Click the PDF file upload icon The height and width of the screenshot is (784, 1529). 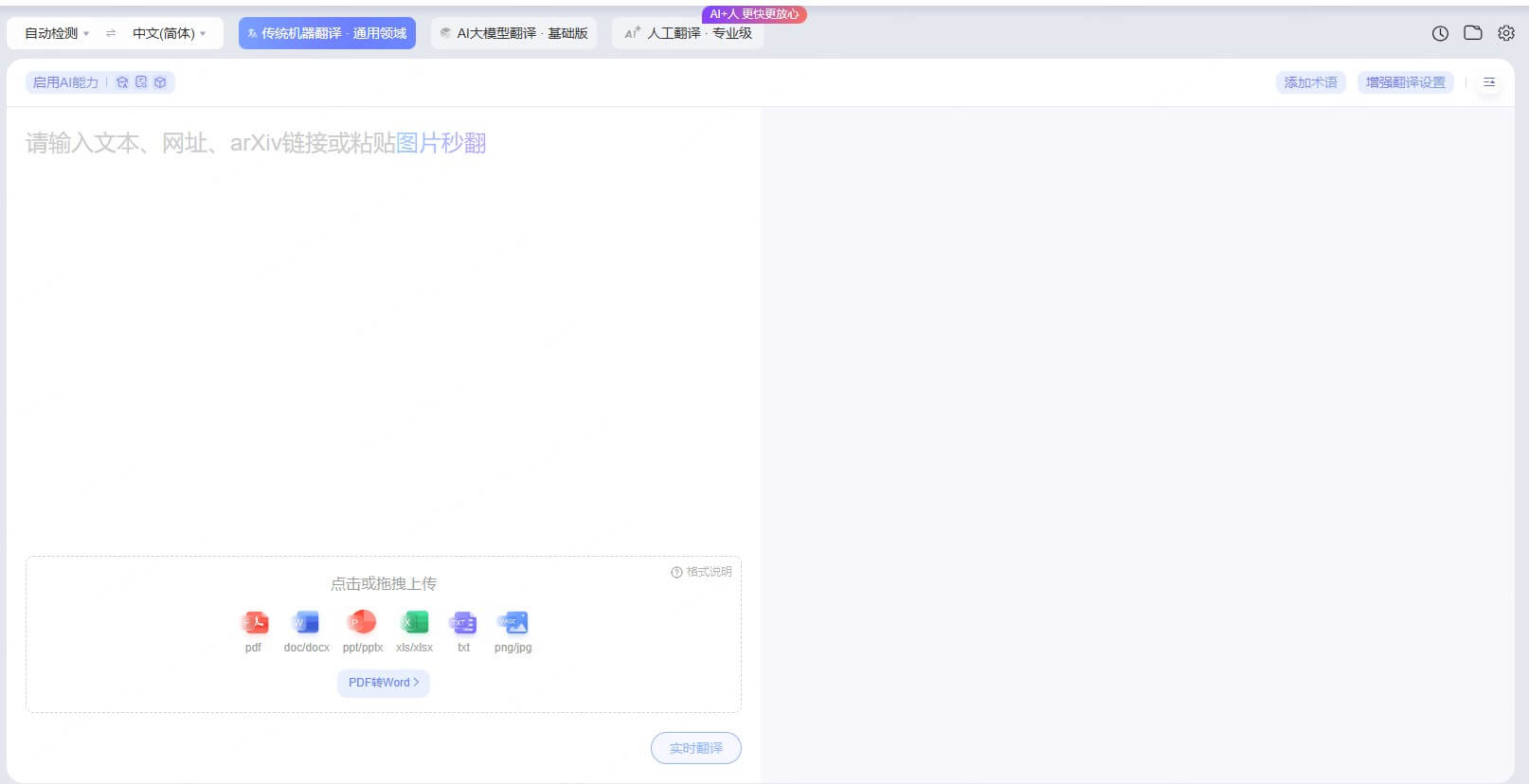(254, 622)
